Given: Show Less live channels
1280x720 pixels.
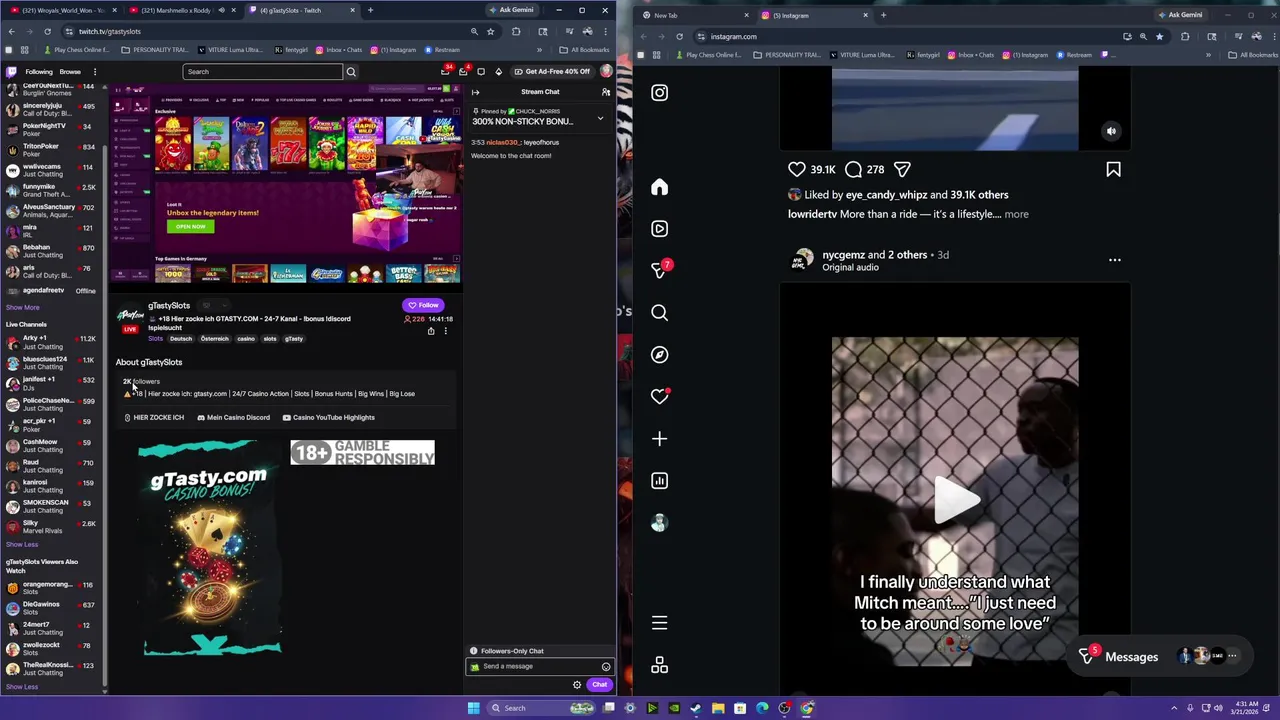Looking at the screenshot, I should click(22, 544).
